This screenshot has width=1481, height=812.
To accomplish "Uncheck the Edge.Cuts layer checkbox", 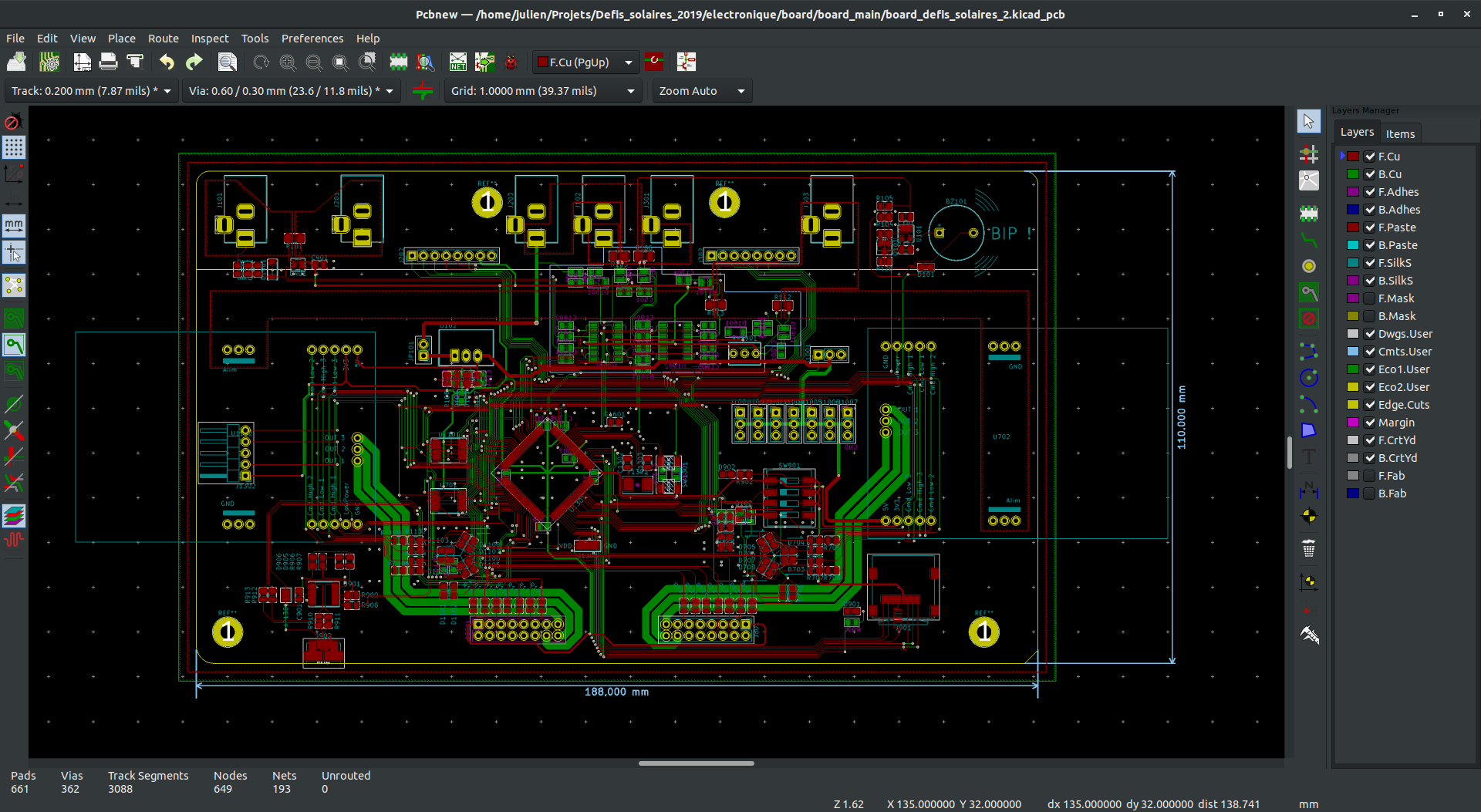I will tap(1370, 405).
